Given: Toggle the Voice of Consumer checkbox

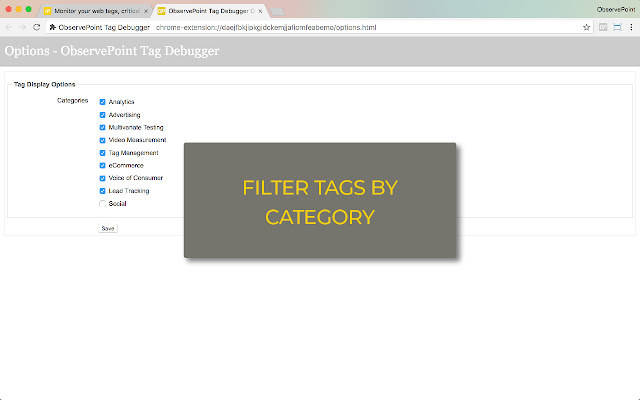Looking at the screenshot, I should point(102,178).
